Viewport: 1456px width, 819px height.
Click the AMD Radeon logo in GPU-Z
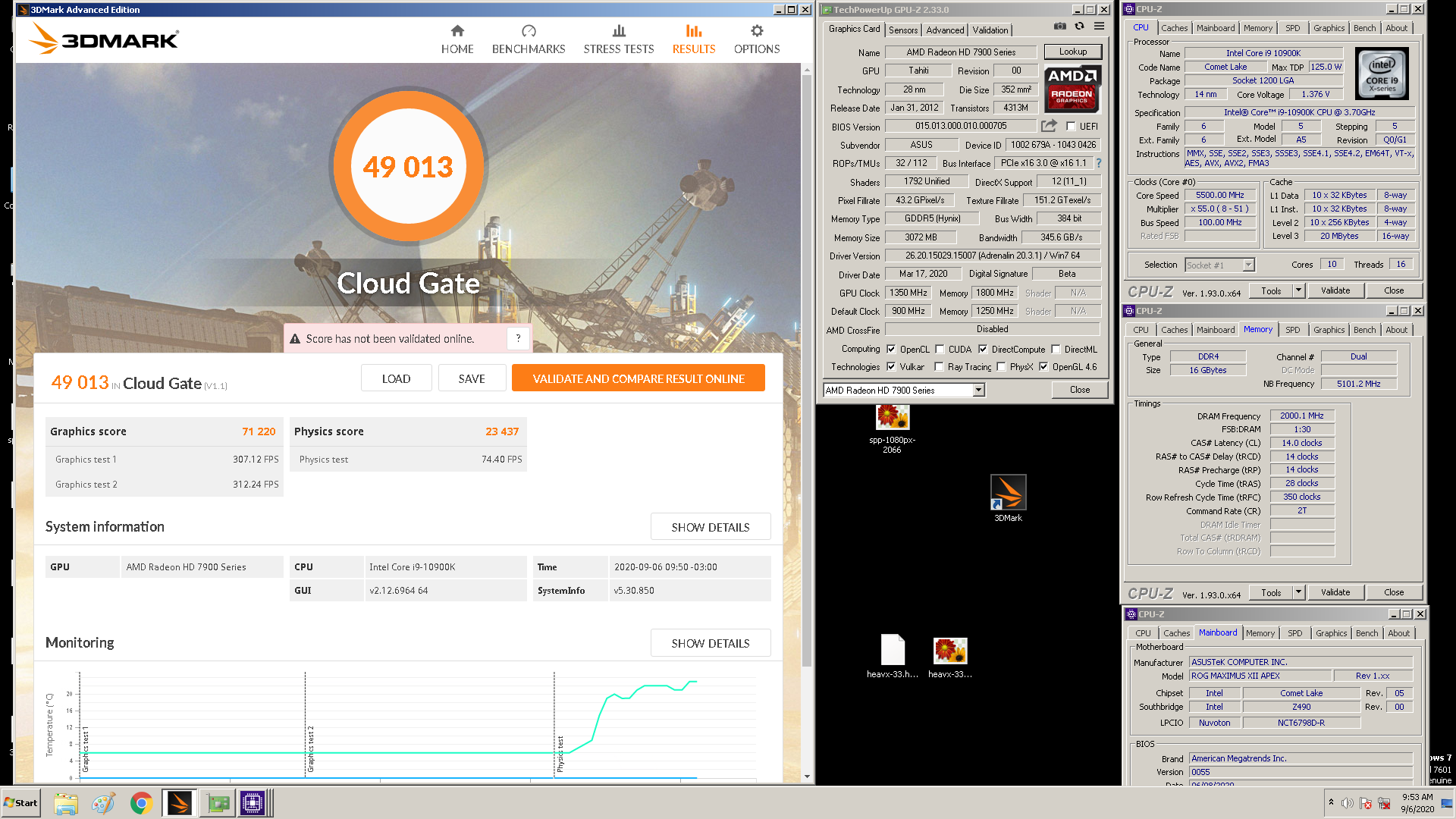pyautogui.click(x=1072, y=89)
